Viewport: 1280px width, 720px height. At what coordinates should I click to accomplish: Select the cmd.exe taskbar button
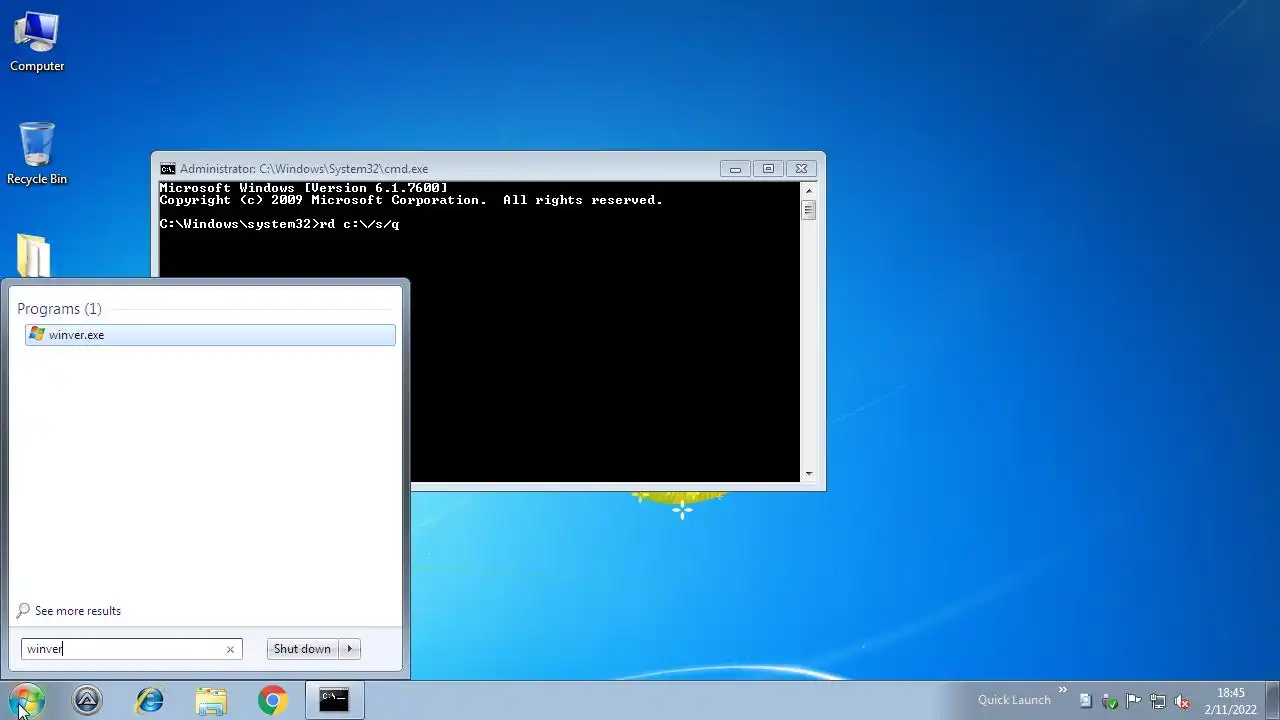click(334, 701)
